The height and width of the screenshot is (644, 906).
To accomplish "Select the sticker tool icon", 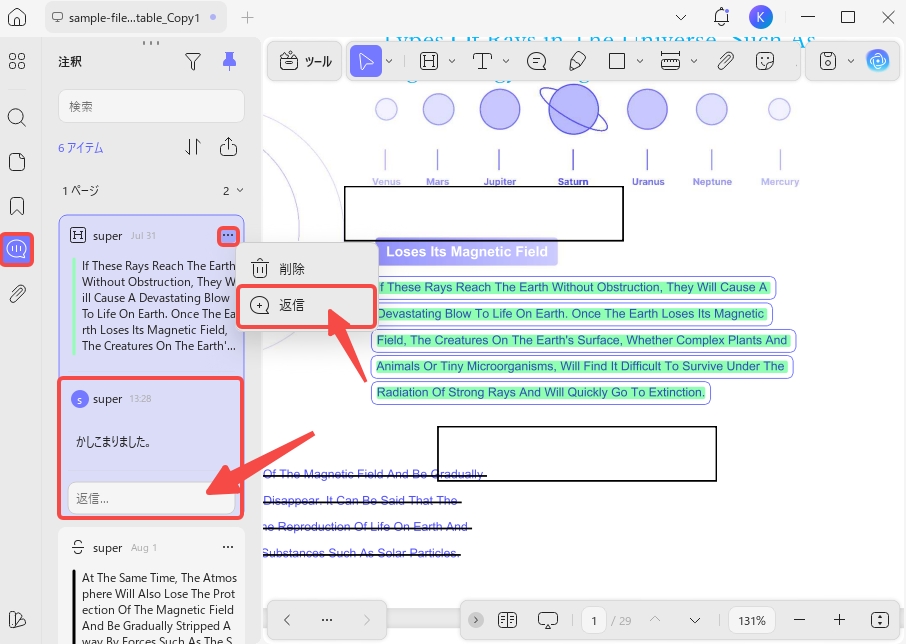I will pos(764,61).
